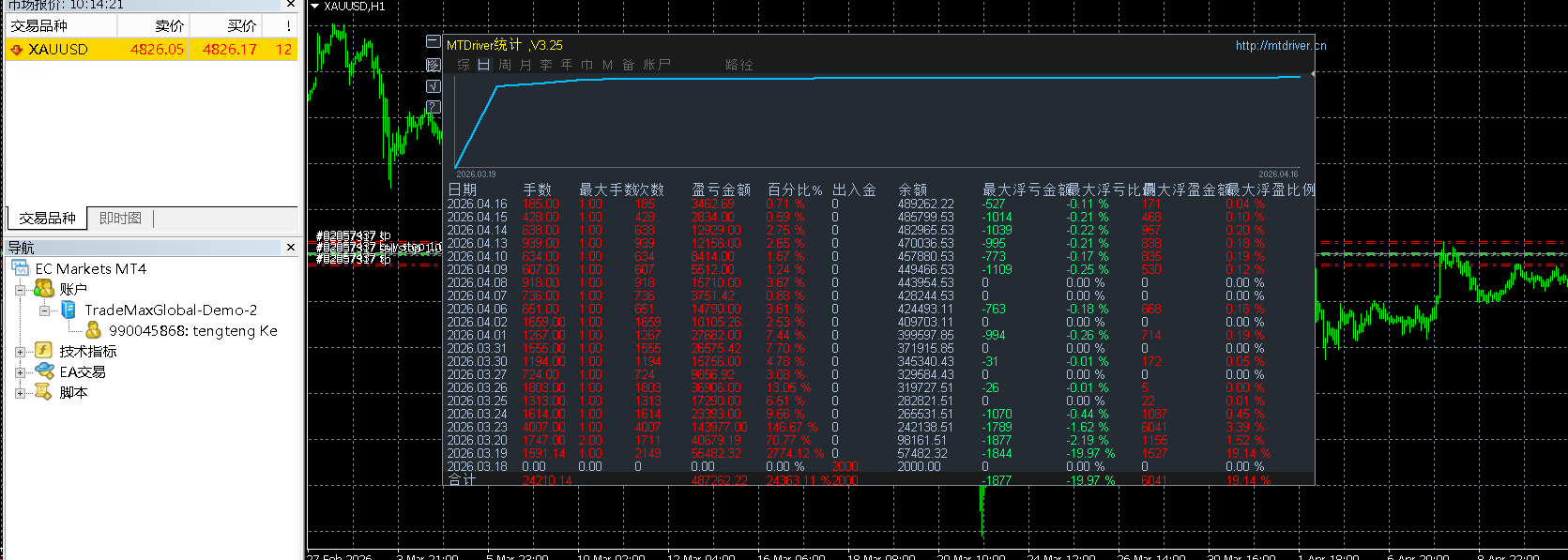
Task: Expand the EA交易 tree node
Action: pos(20,372)
